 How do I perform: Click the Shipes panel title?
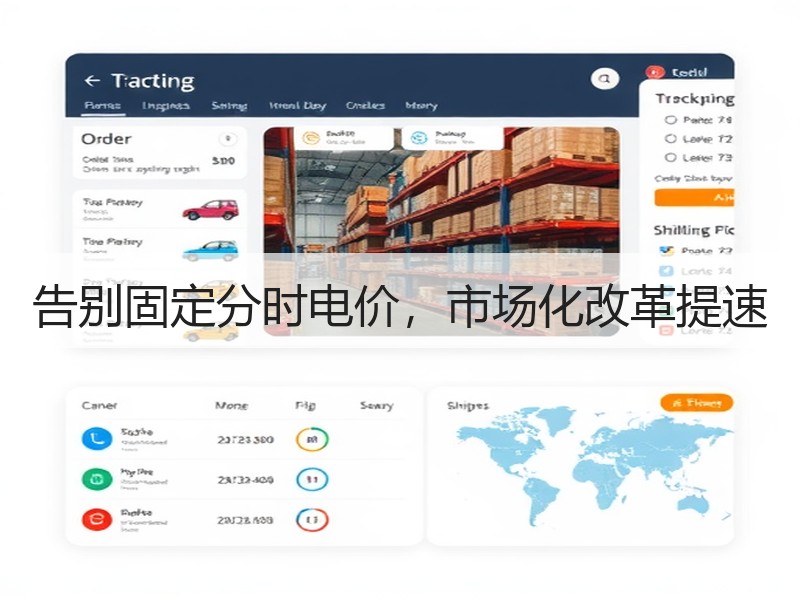click(x=467, y=406)
